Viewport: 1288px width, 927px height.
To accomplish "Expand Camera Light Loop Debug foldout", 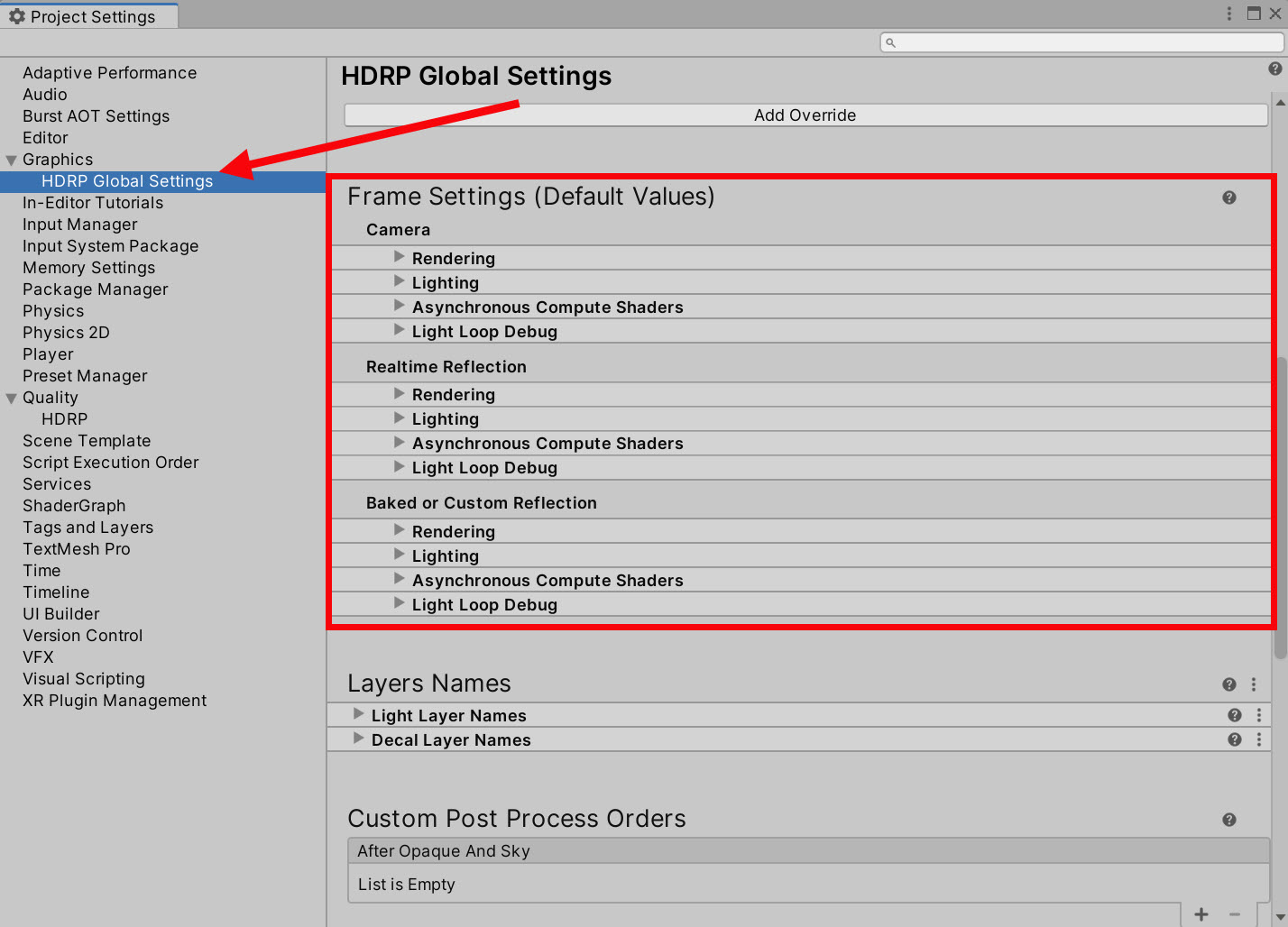I will coord(399,330).
